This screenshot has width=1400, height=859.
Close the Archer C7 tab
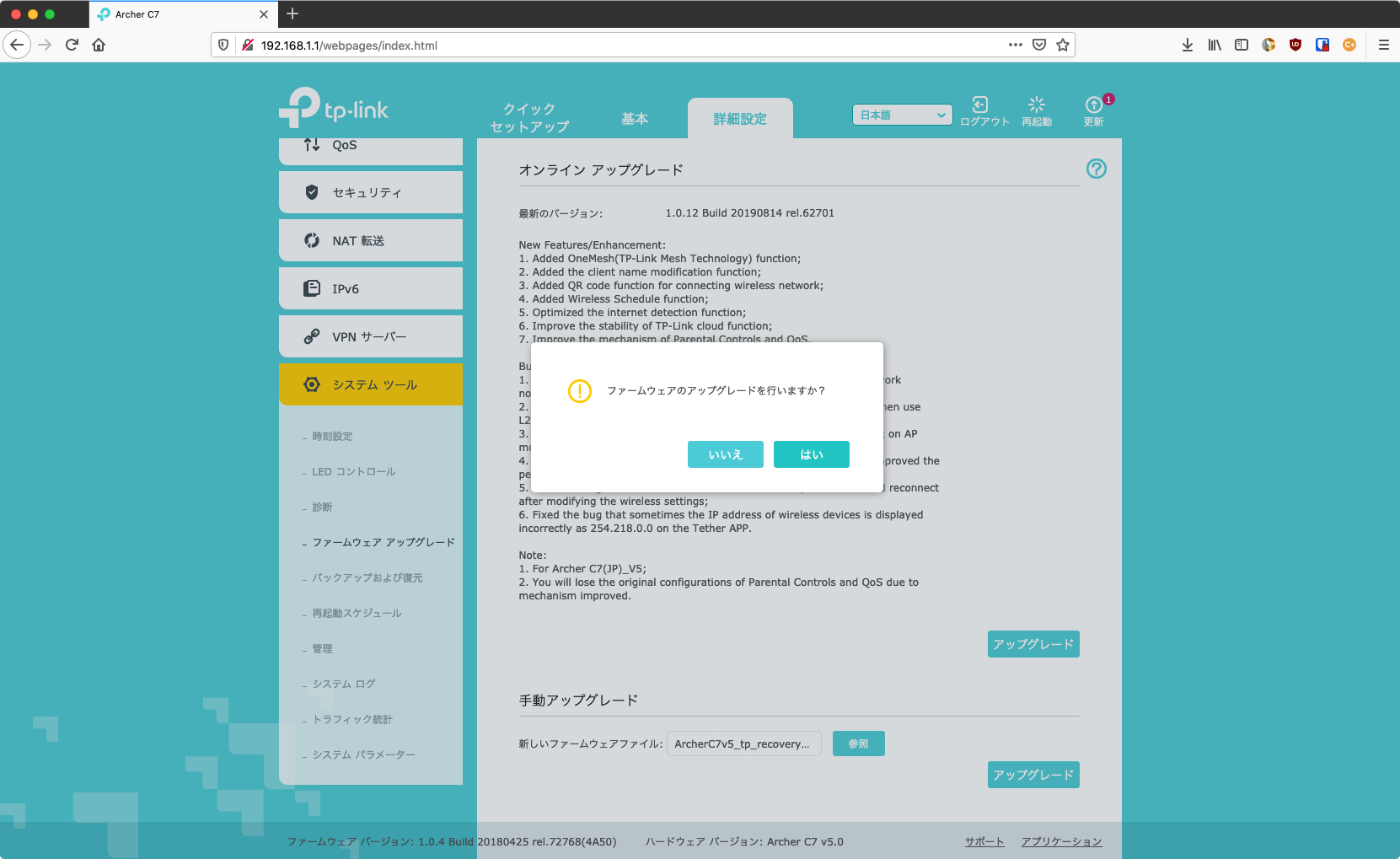click(264, 14)
